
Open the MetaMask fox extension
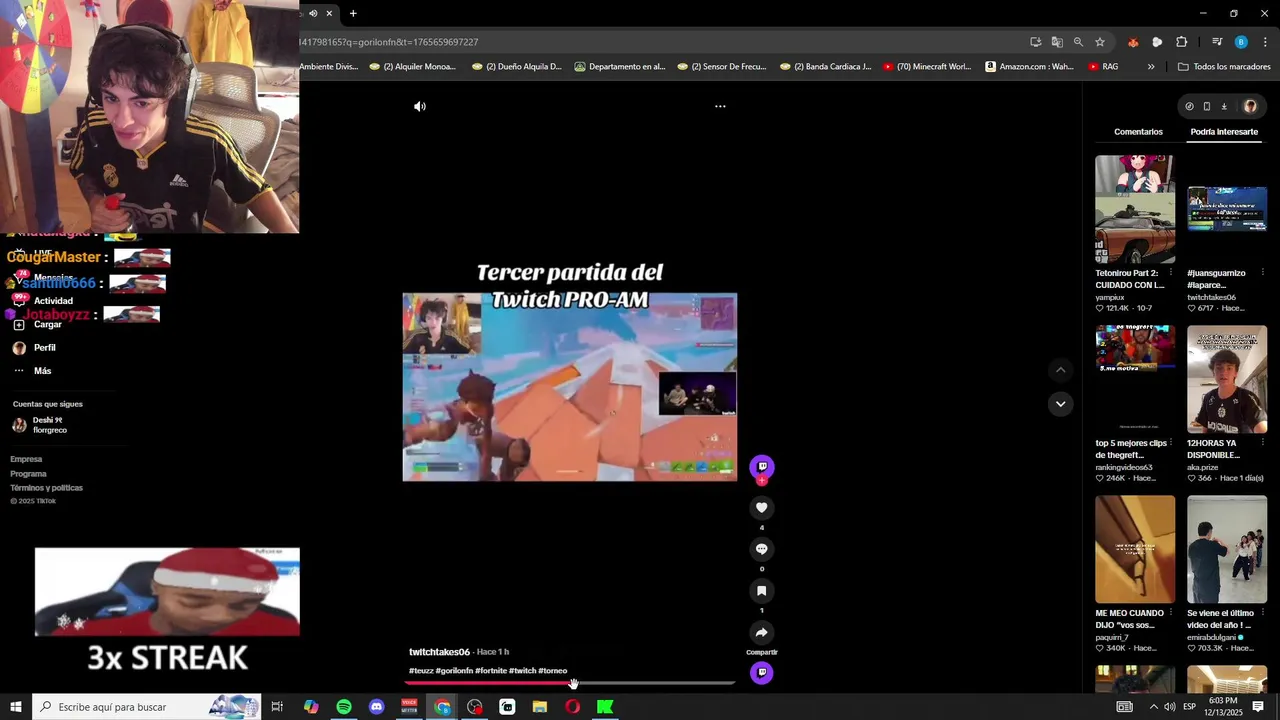coord(1133,42)
